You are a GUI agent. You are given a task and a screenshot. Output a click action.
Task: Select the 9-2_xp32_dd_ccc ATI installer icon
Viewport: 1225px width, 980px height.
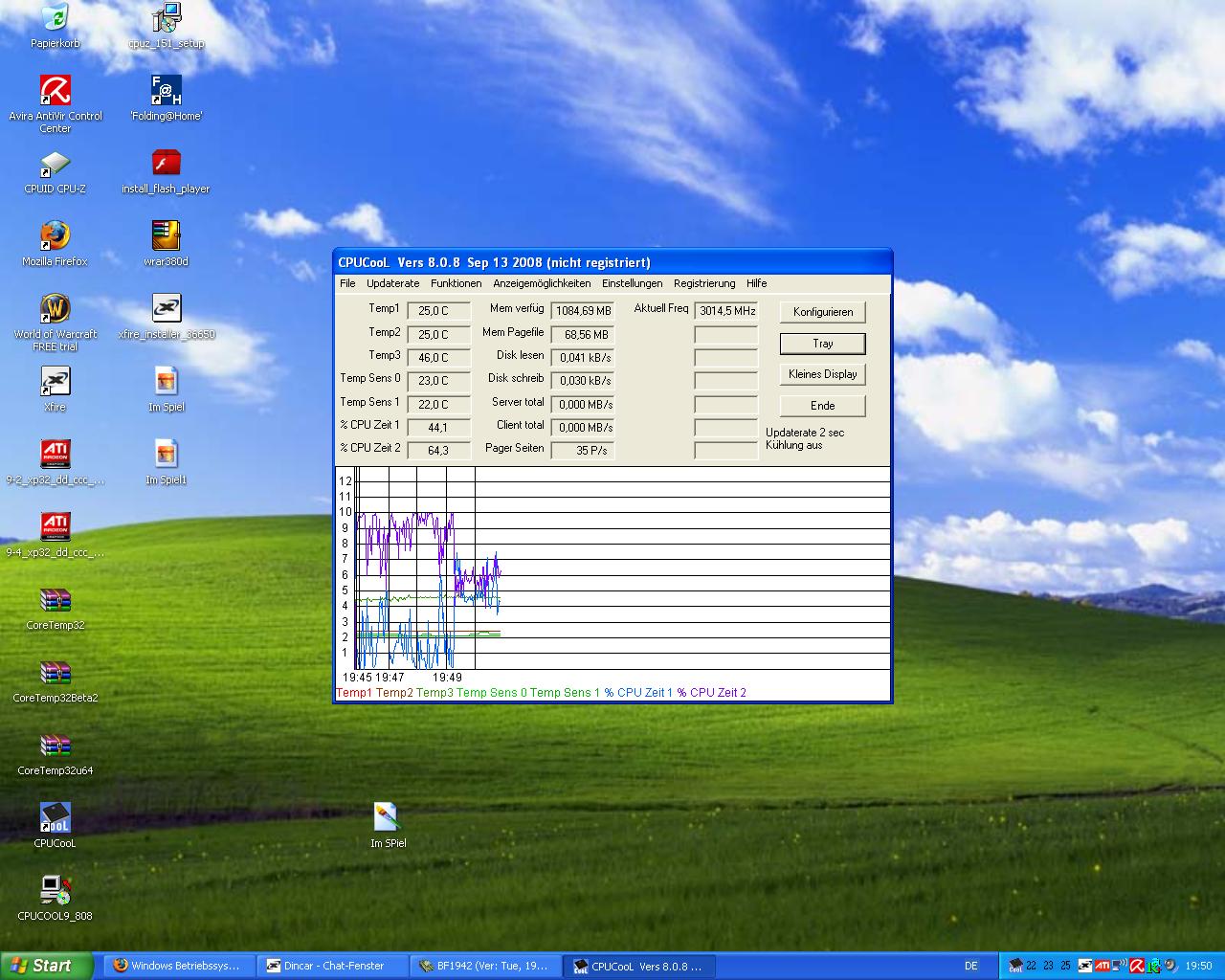click(x=55, y=462)
